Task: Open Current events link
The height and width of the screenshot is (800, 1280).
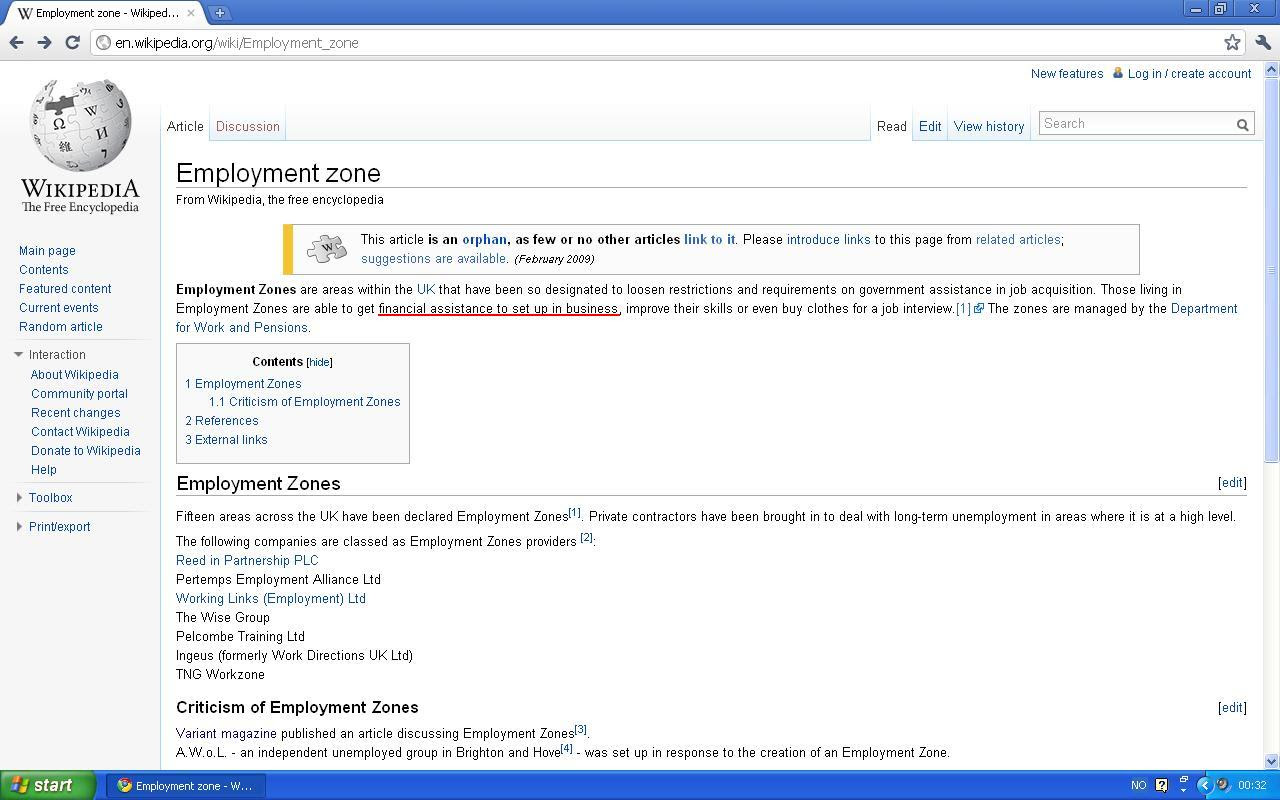Action: (59, 307)
